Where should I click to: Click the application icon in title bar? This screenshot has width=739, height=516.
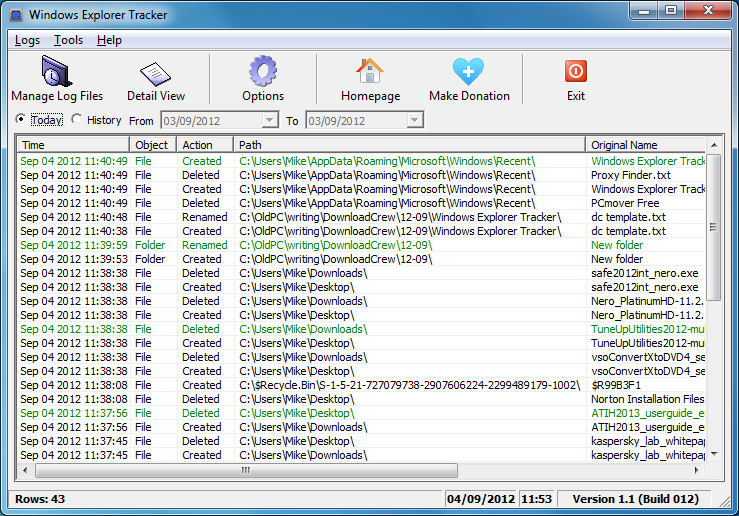coord(14,15)
